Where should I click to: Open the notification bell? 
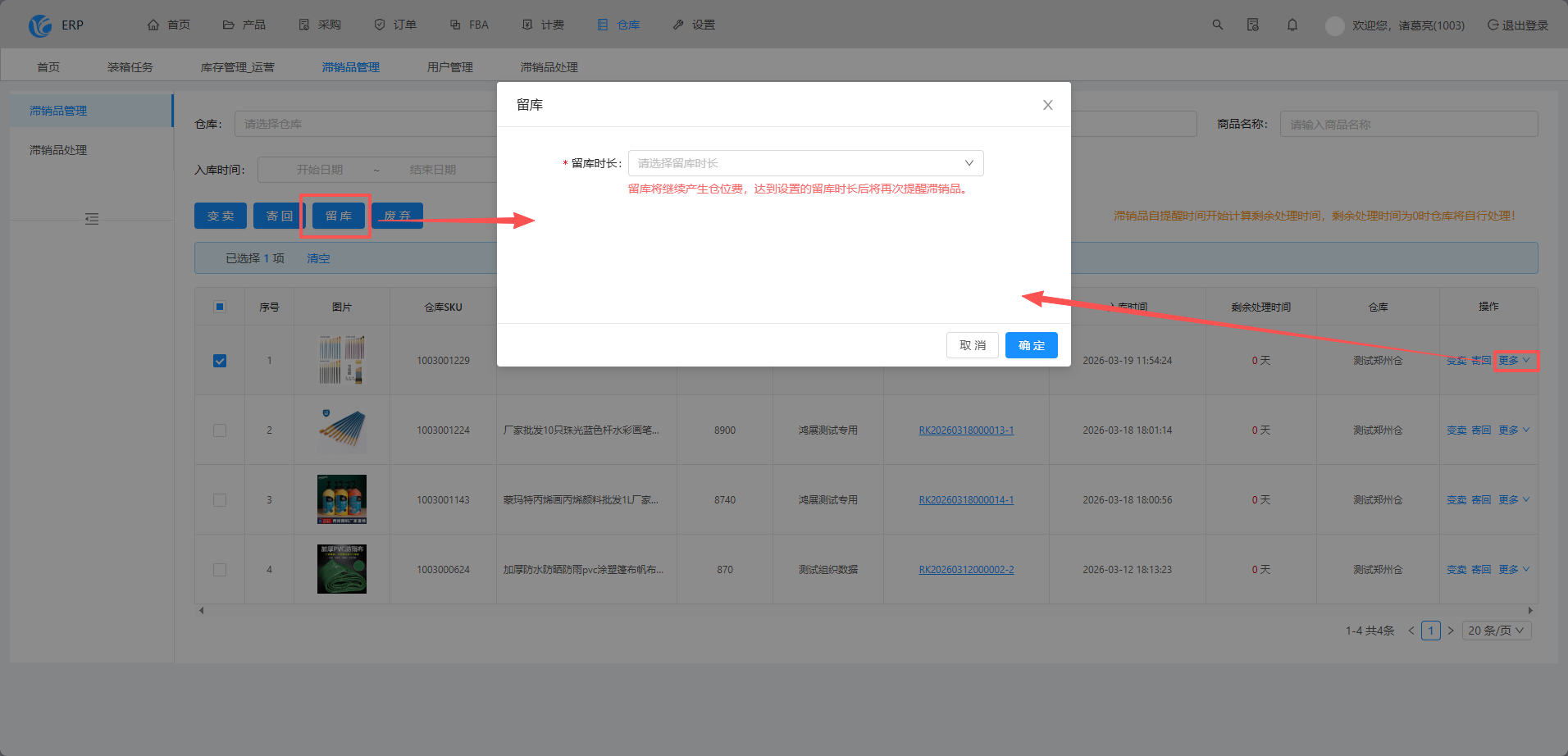1292,25
